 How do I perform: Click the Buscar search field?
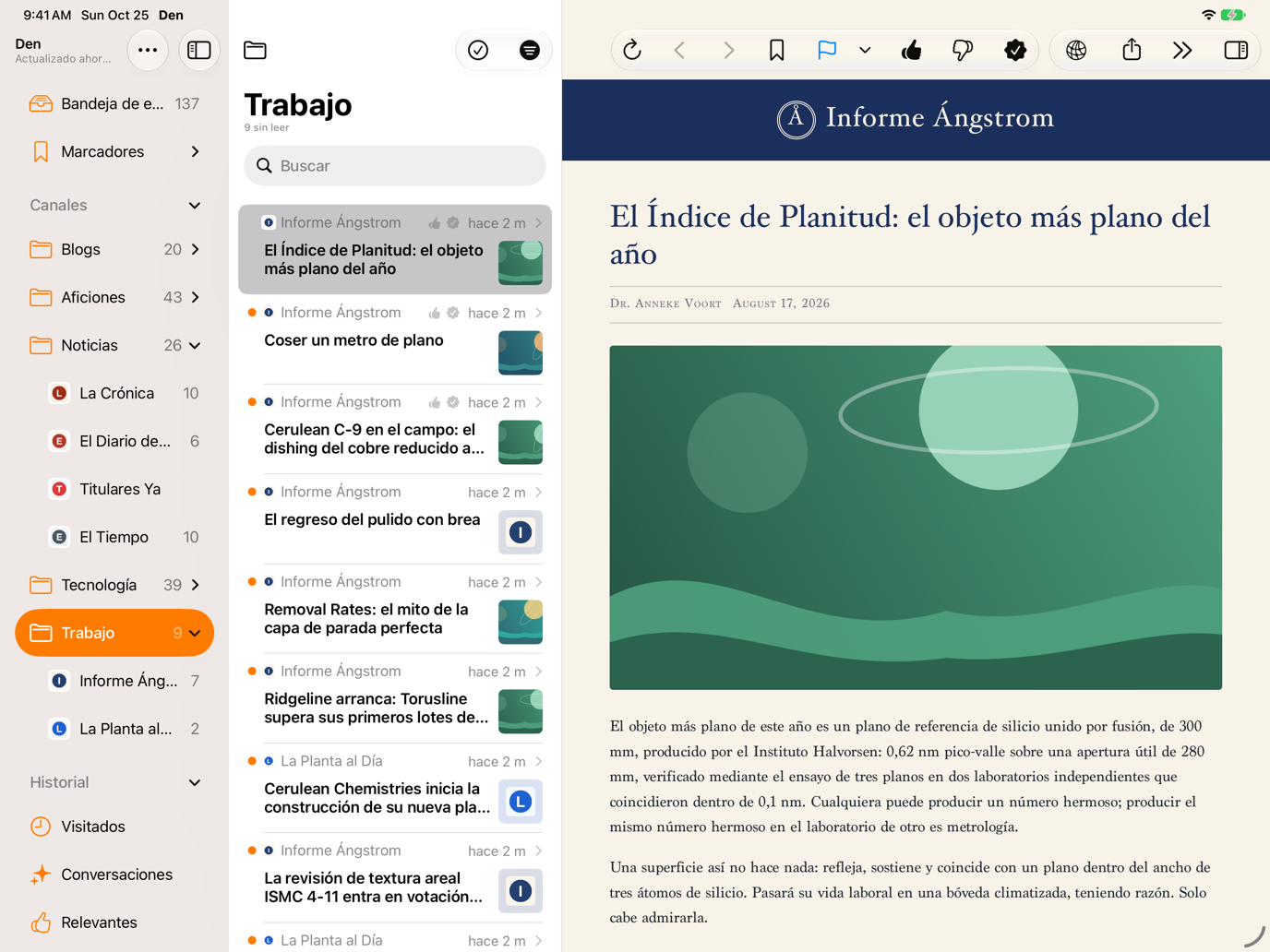point(395,166)
